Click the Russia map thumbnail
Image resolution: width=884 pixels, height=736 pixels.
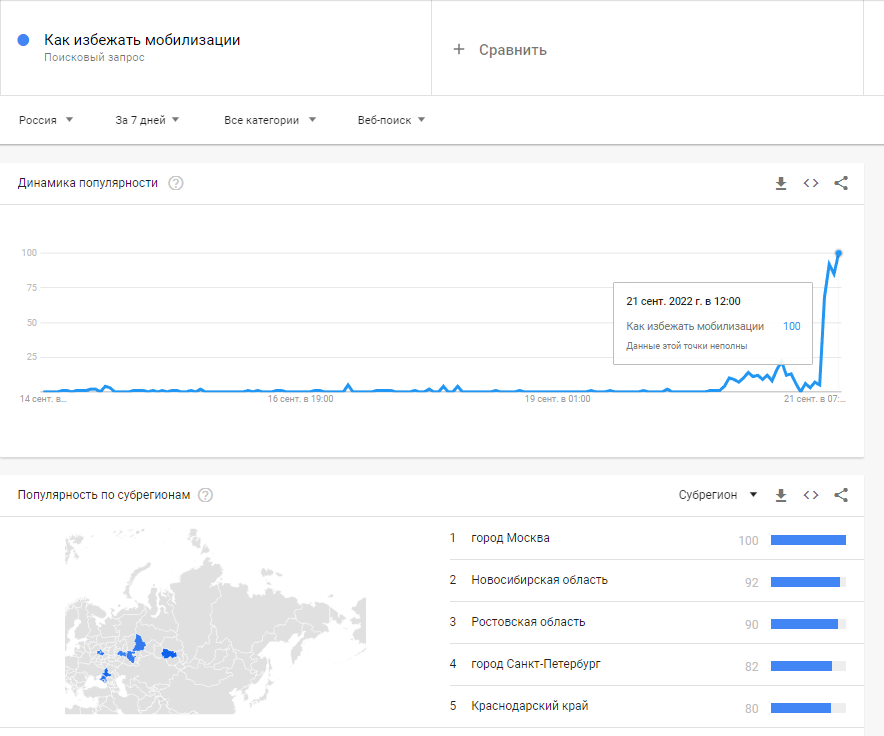[215, 620]
